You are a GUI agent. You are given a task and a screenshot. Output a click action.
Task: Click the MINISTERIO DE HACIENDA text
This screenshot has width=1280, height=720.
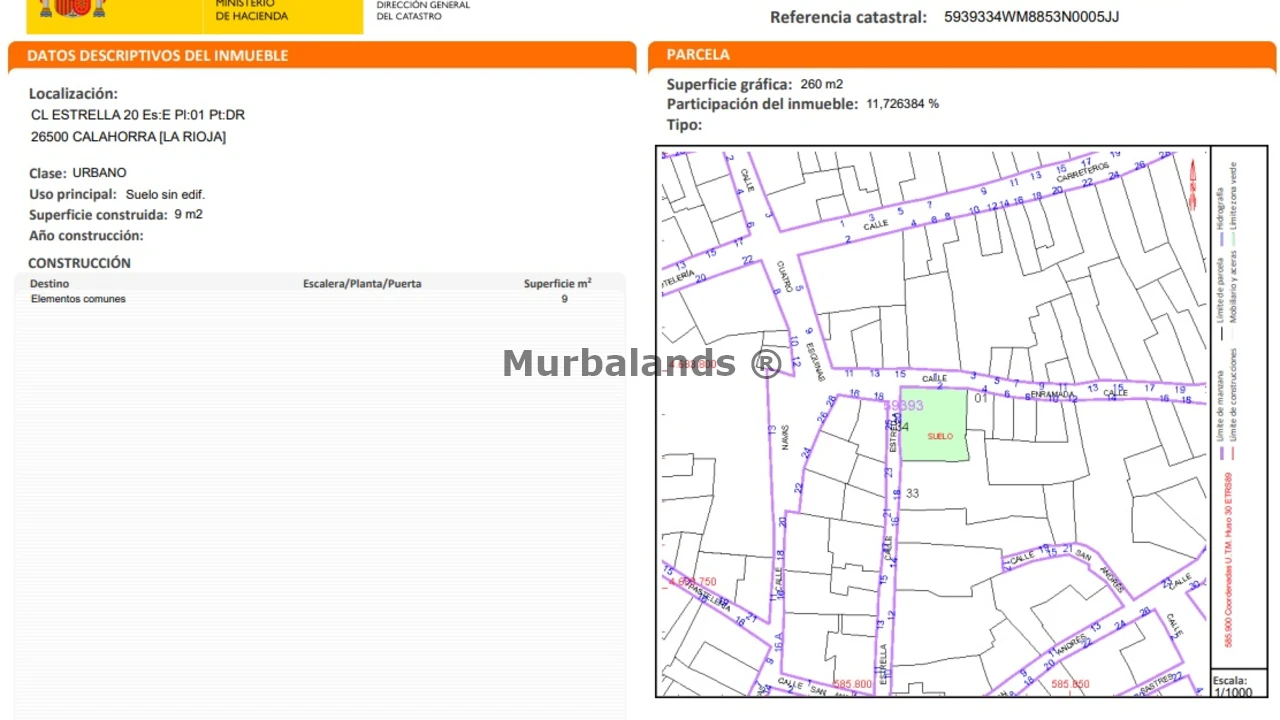tap(252, 10)
